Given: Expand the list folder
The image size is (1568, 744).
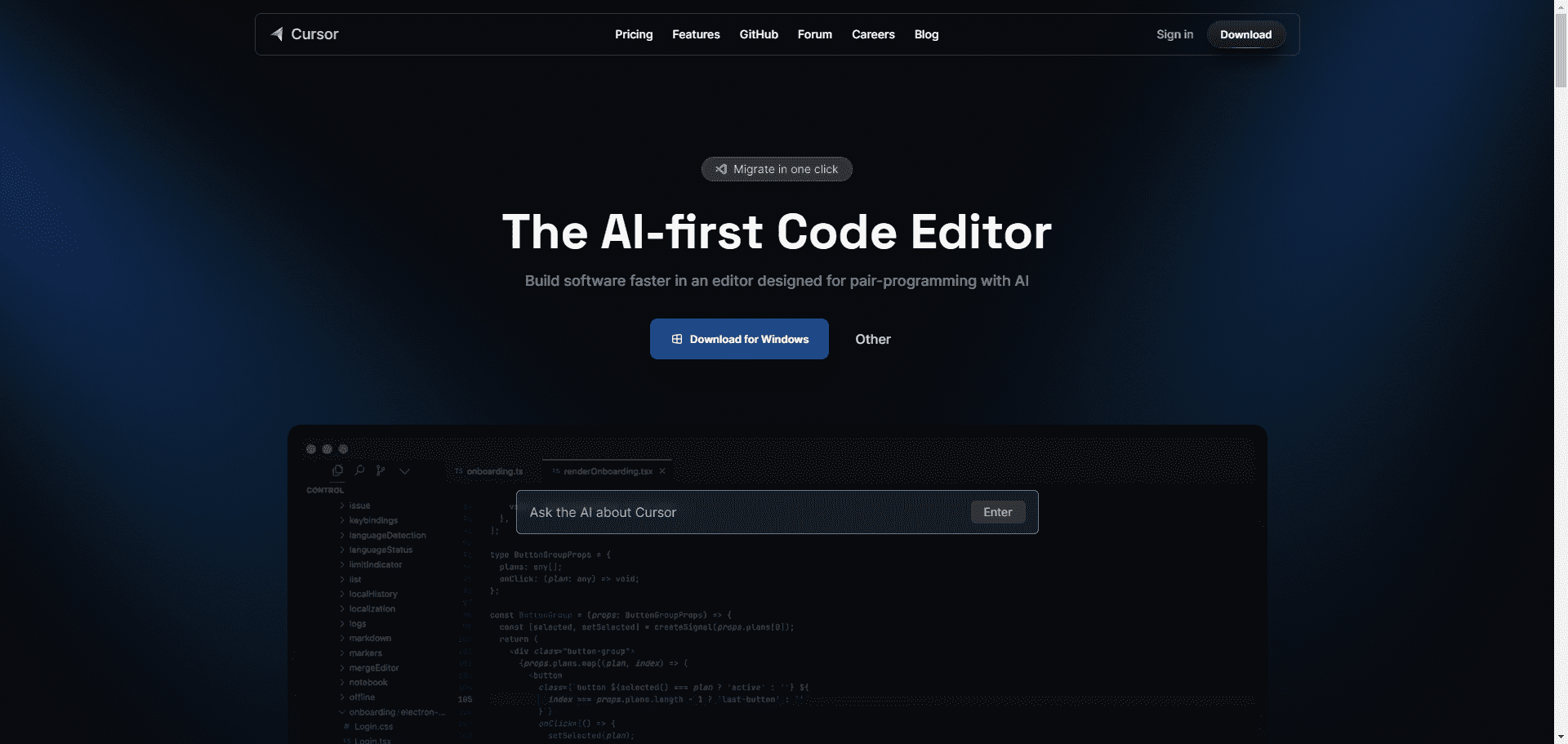Looking at the screenshot, I should point(350,579).
